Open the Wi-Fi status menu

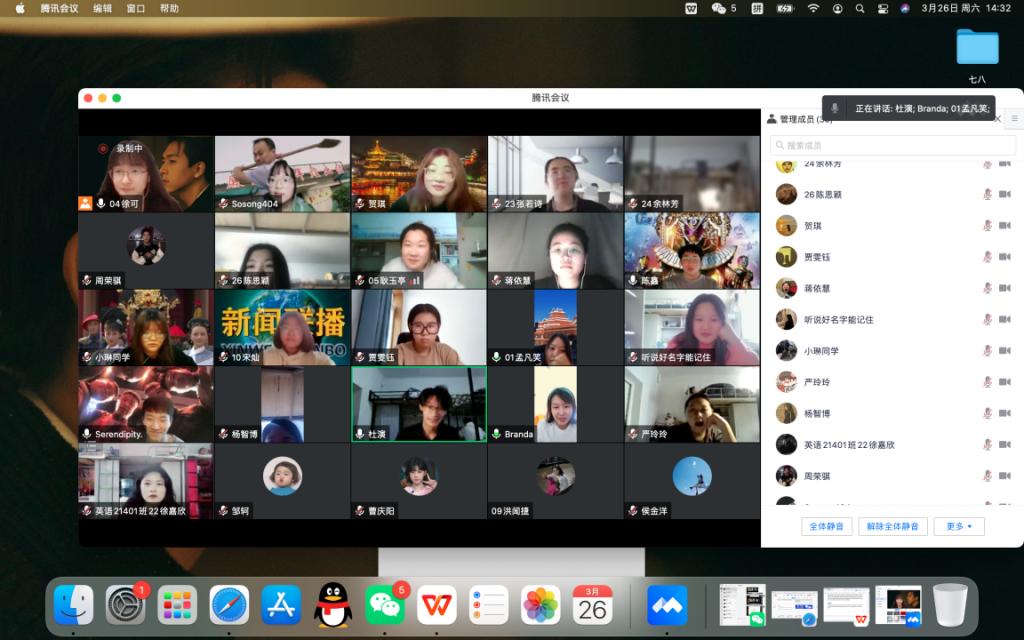813,8
